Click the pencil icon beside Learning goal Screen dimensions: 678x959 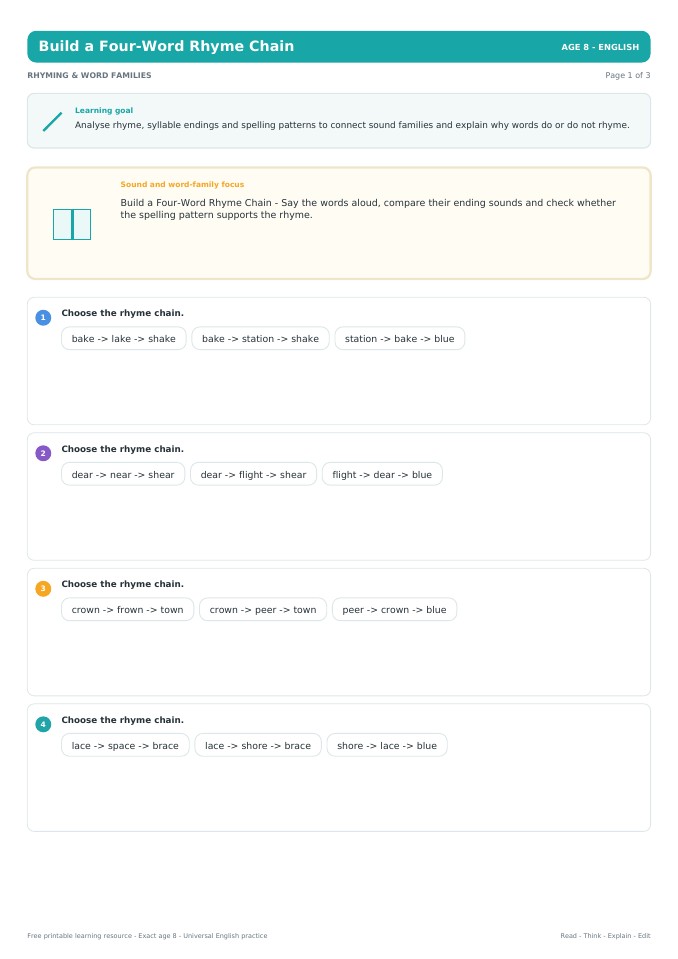[x=53, y=121]
